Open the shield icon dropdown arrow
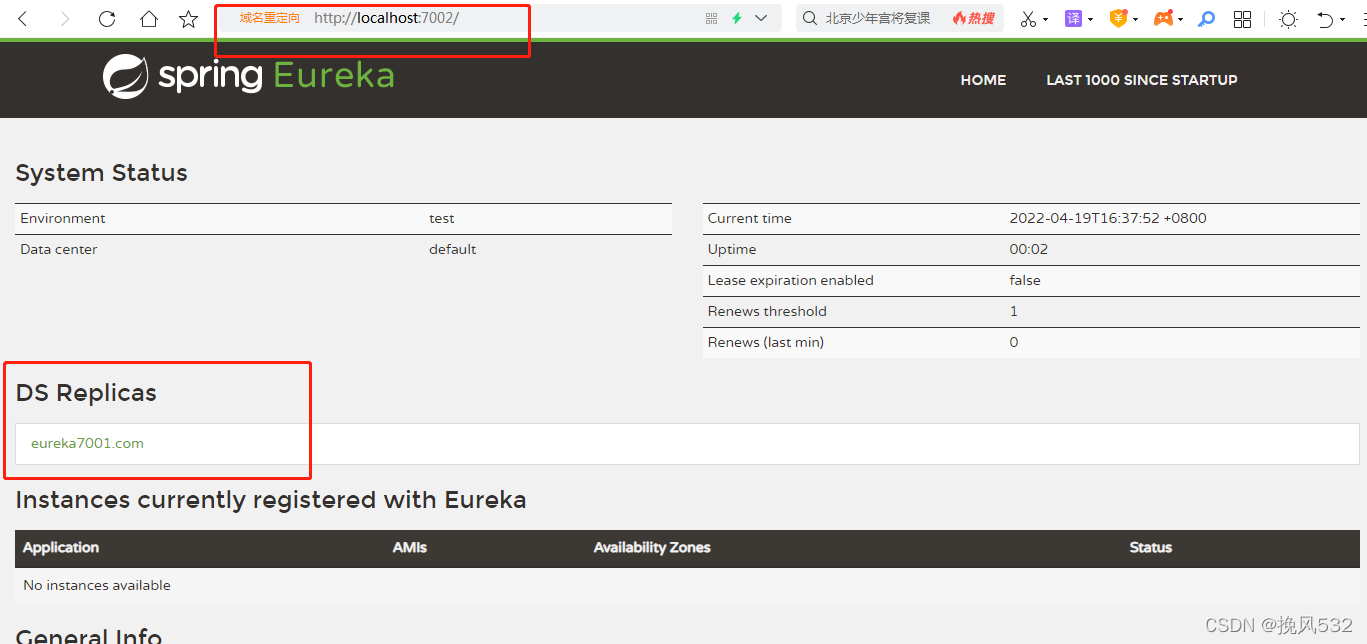Screen dimensions: 1367x644 (1135, 20)
